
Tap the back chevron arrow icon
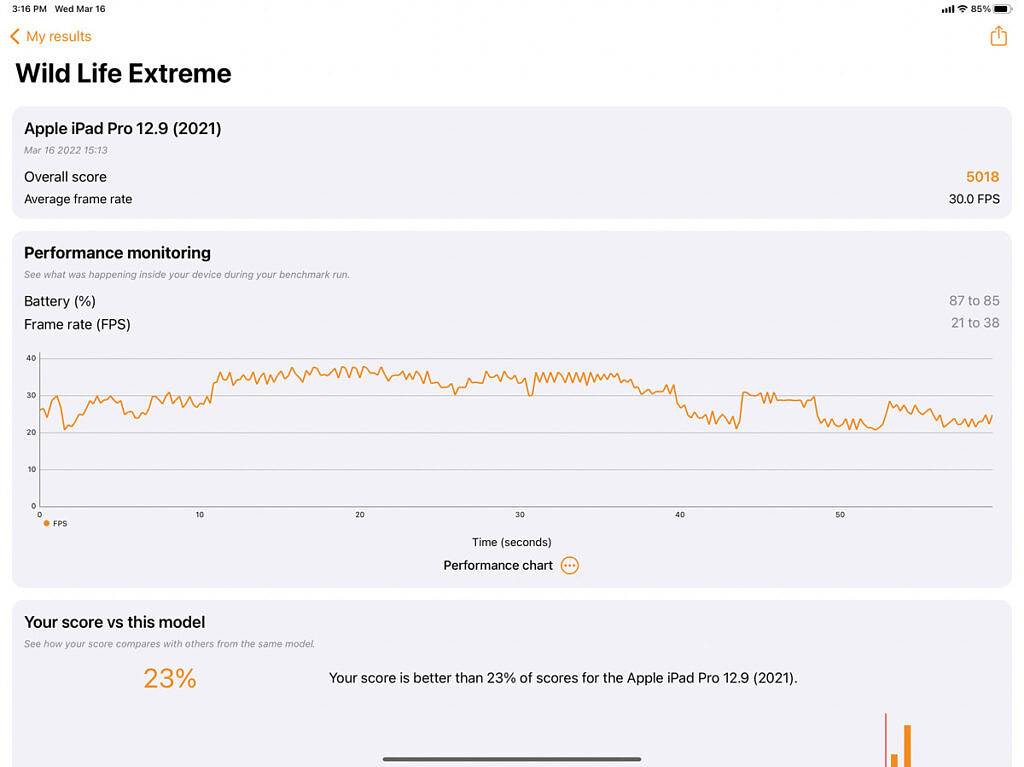(15, 36)
